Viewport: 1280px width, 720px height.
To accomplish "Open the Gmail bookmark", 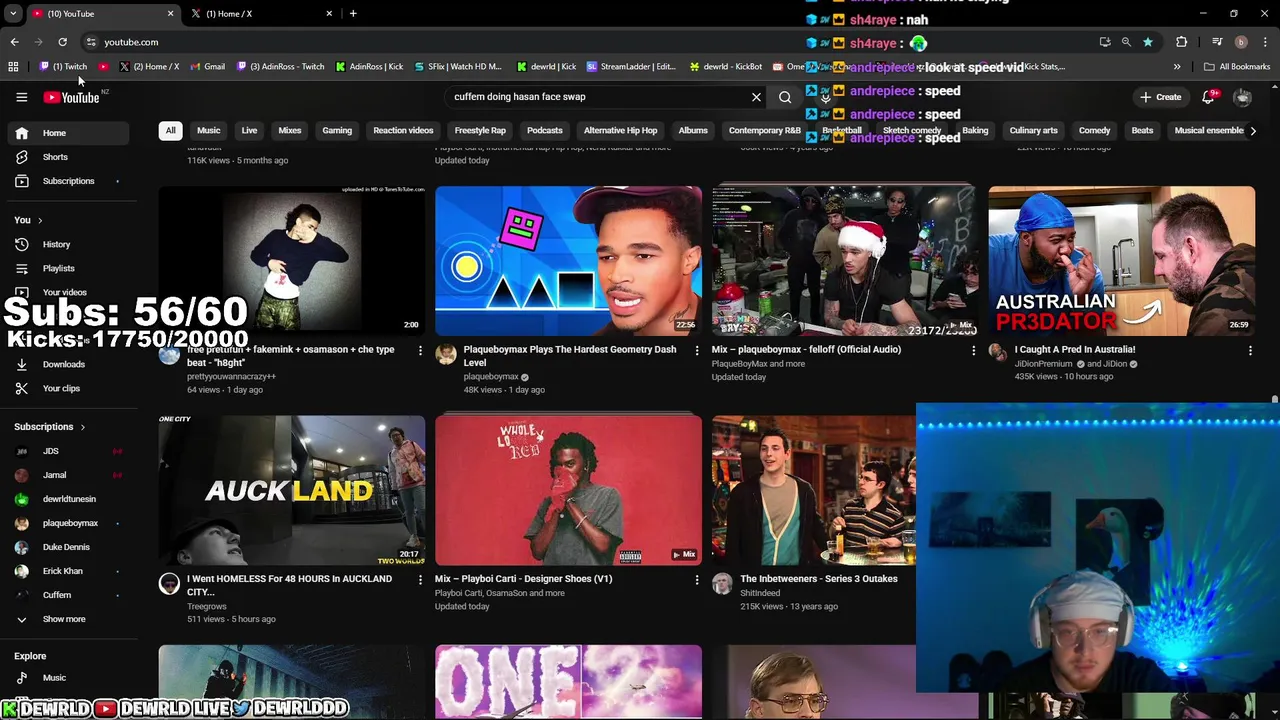I will coord(207,67).
